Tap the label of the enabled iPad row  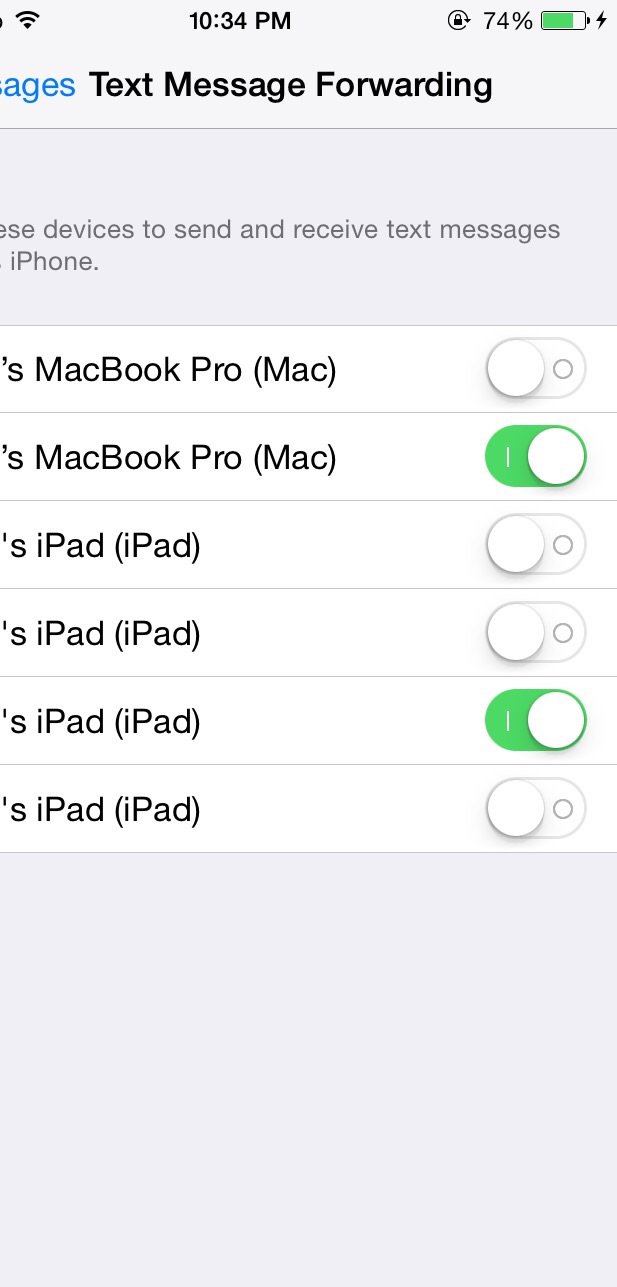[100, 722]
